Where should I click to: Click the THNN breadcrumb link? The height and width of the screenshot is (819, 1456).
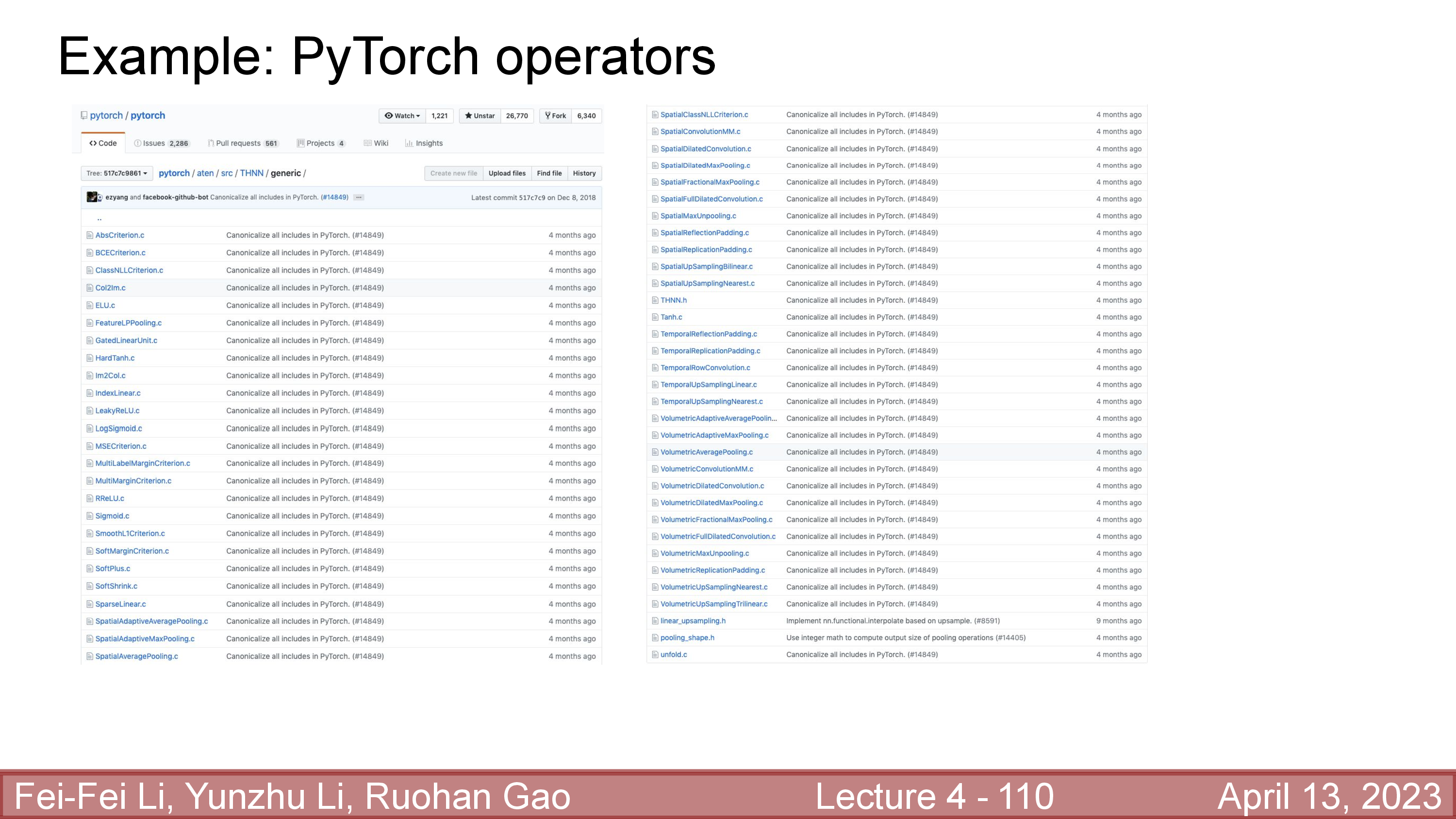(251, 173)
